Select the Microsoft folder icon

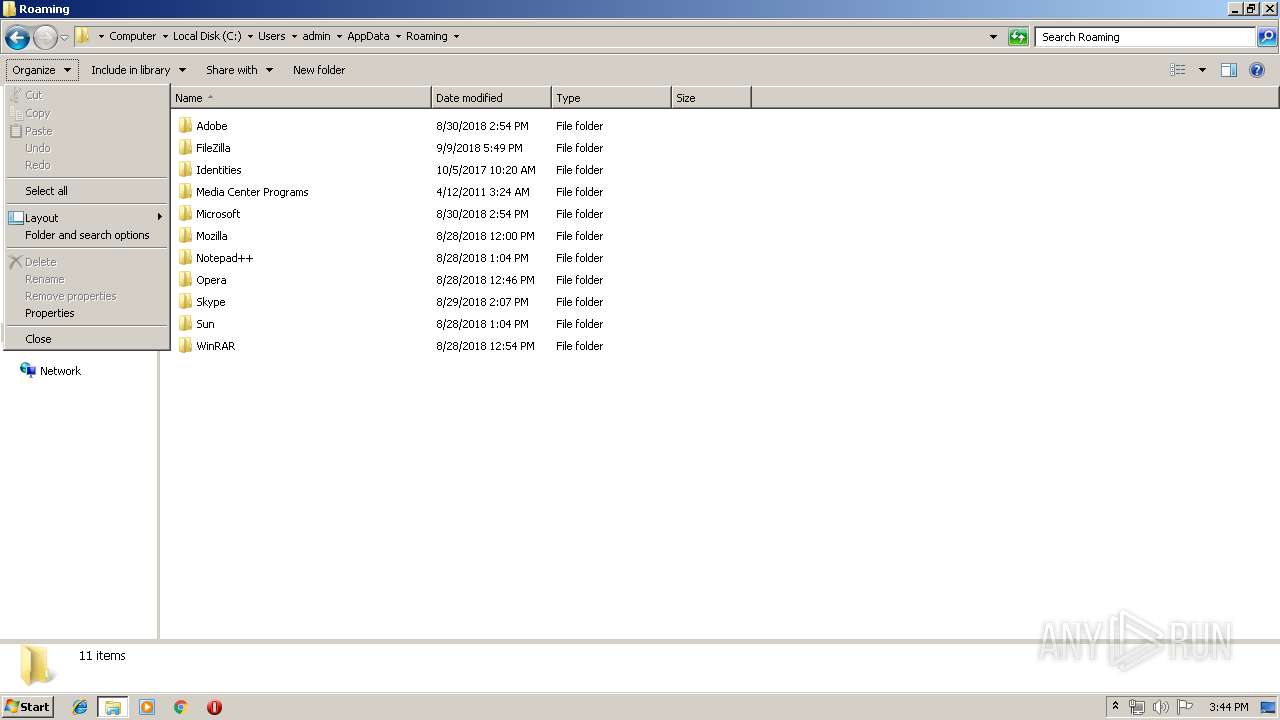click(185, 214)
